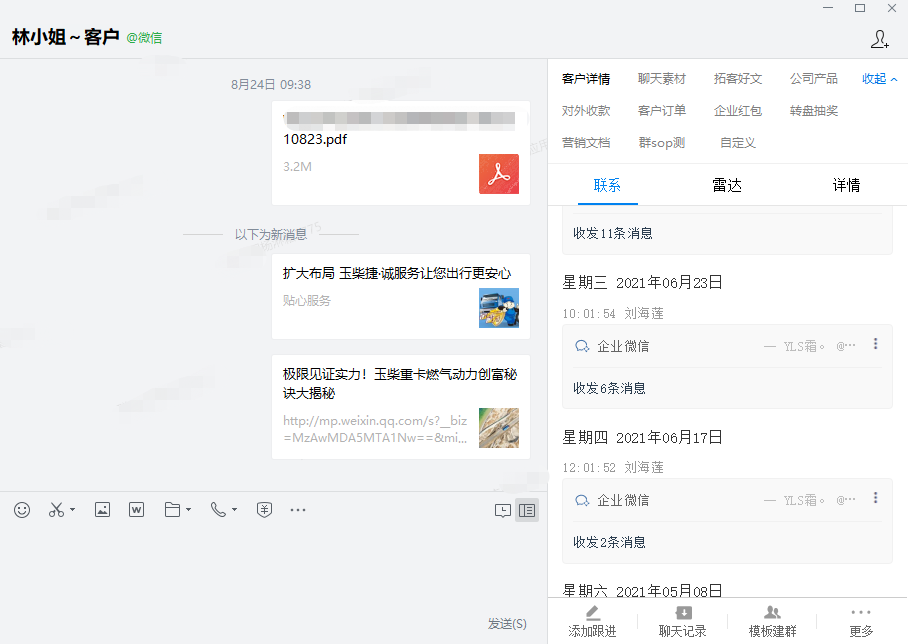Open options for the 06月23日 record
This screenshot has height=644, width=908.
[x=876, y=344]
